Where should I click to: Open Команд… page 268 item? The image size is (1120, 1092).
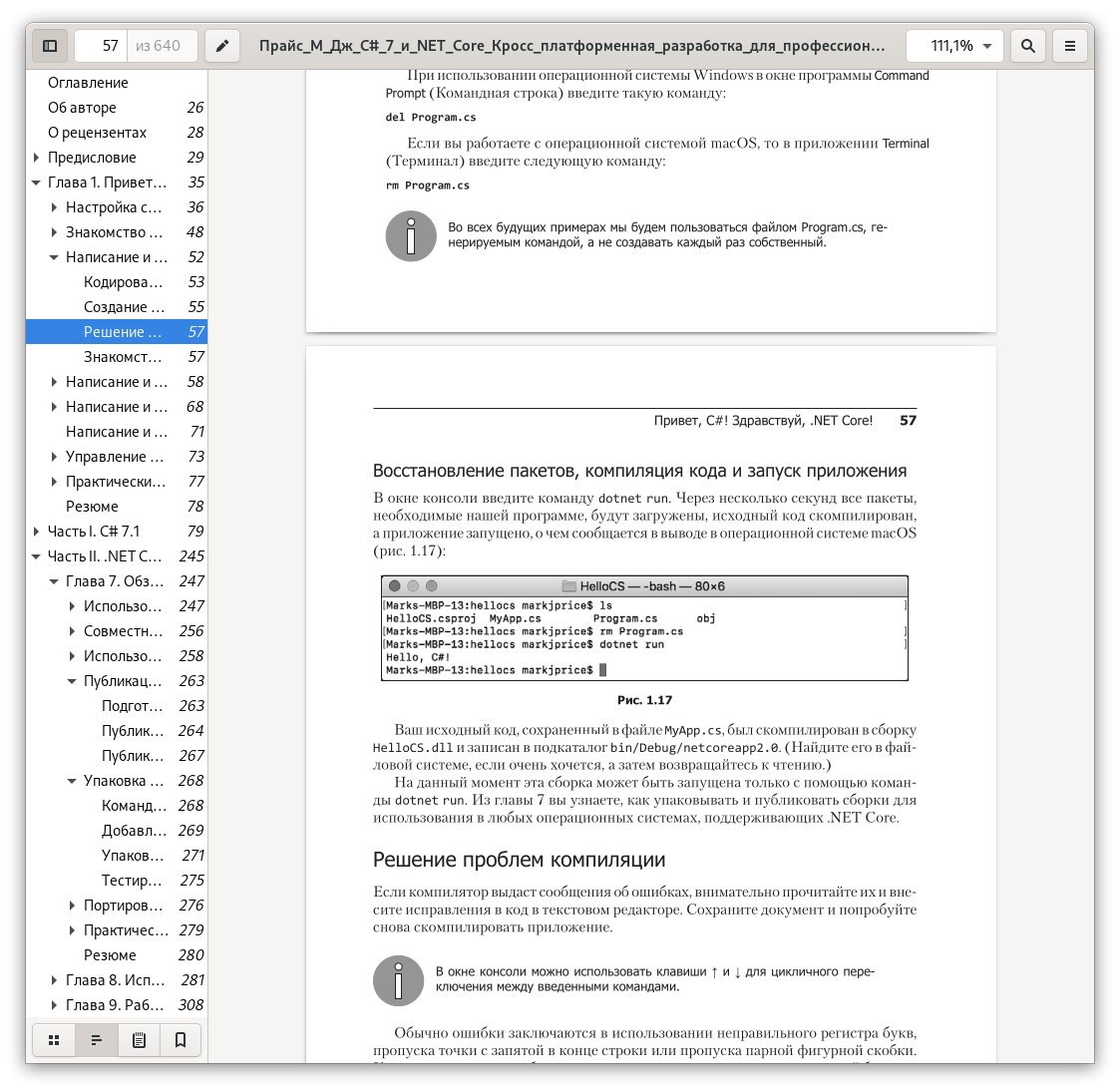117,806
